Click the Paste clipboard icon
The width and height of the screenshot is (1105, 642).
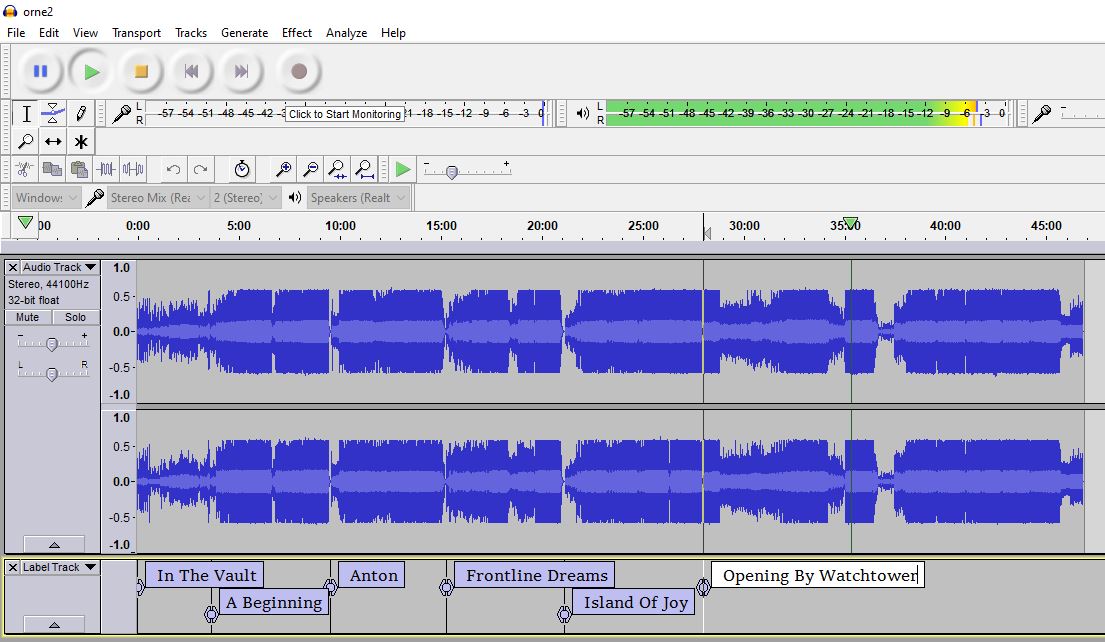[x=79, y=169]
